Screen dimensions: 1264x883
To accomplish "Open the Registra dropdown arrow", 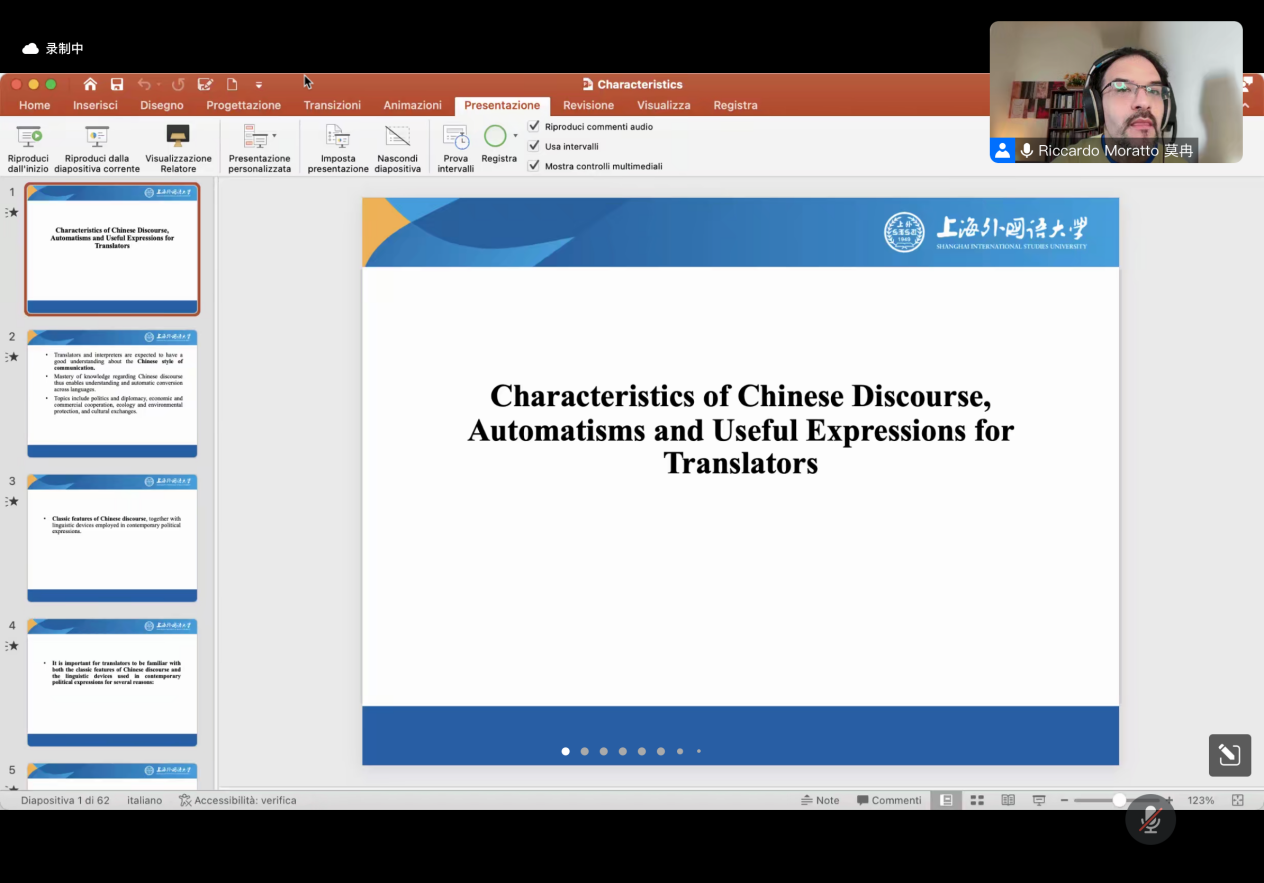I will (516, 135).
